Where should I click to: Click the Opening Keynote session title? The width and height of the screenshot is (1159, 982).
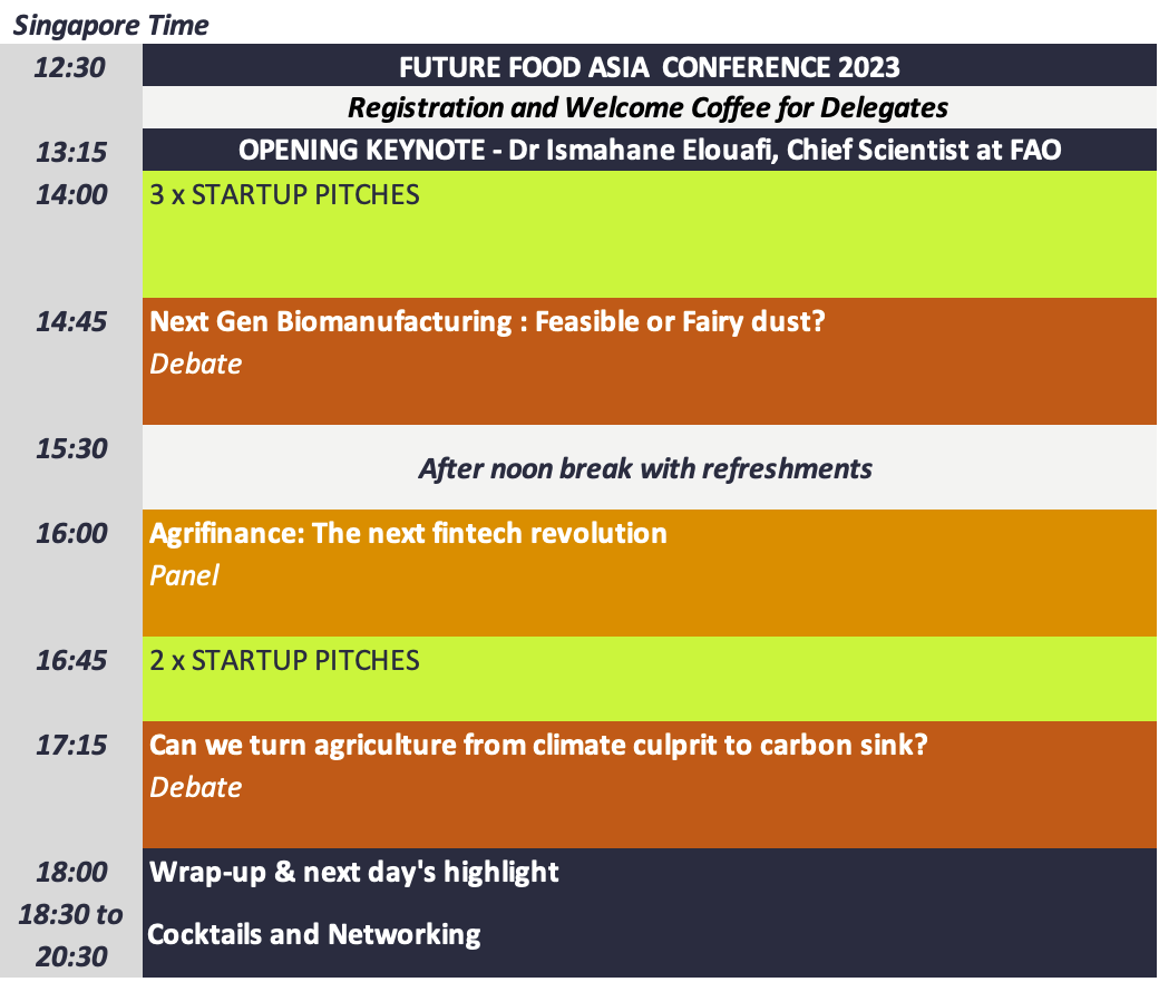[649, 150]
